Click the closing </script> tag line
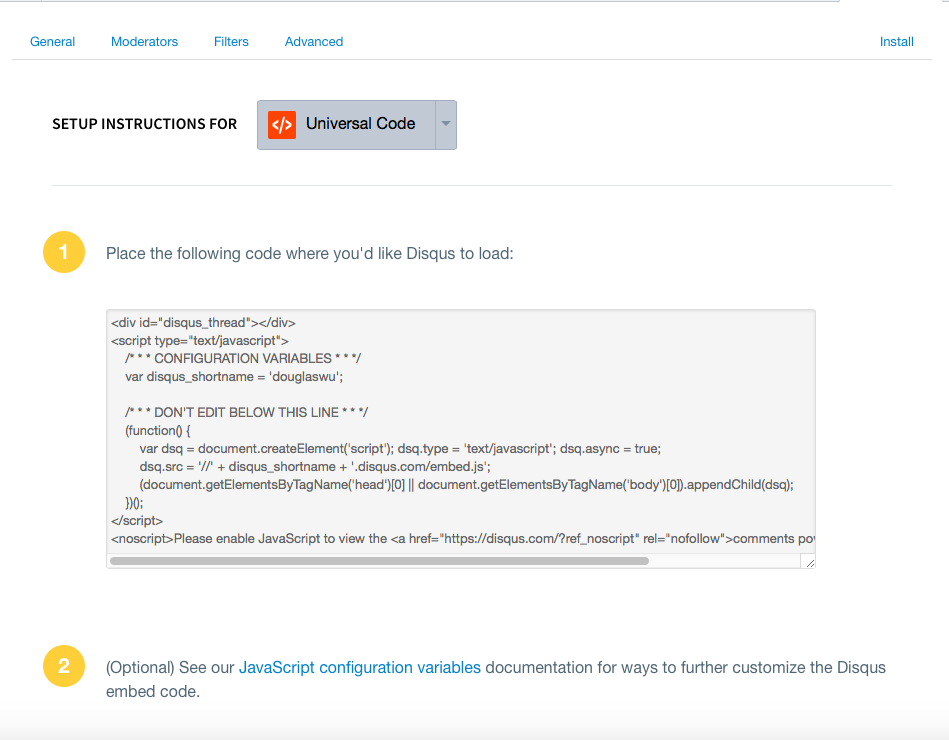 pyautogui.click(x=137, y=520)
